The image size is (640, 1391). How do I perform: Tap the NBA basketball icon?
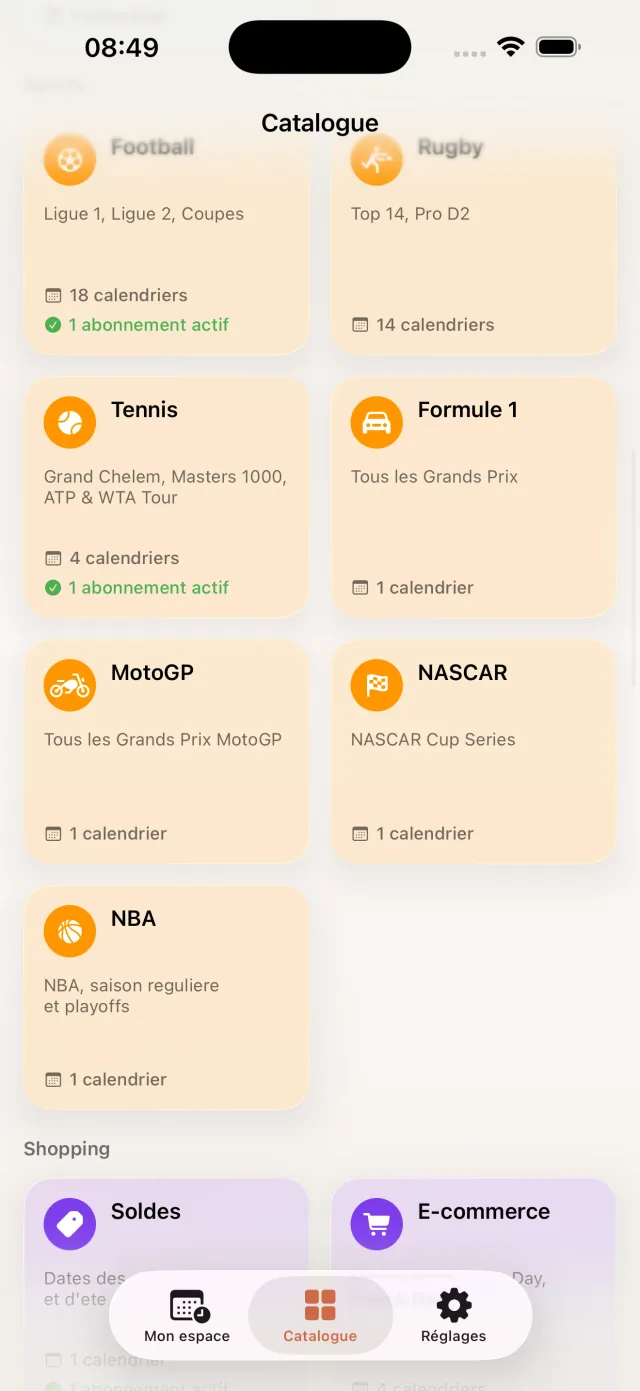tap(70, 932)
